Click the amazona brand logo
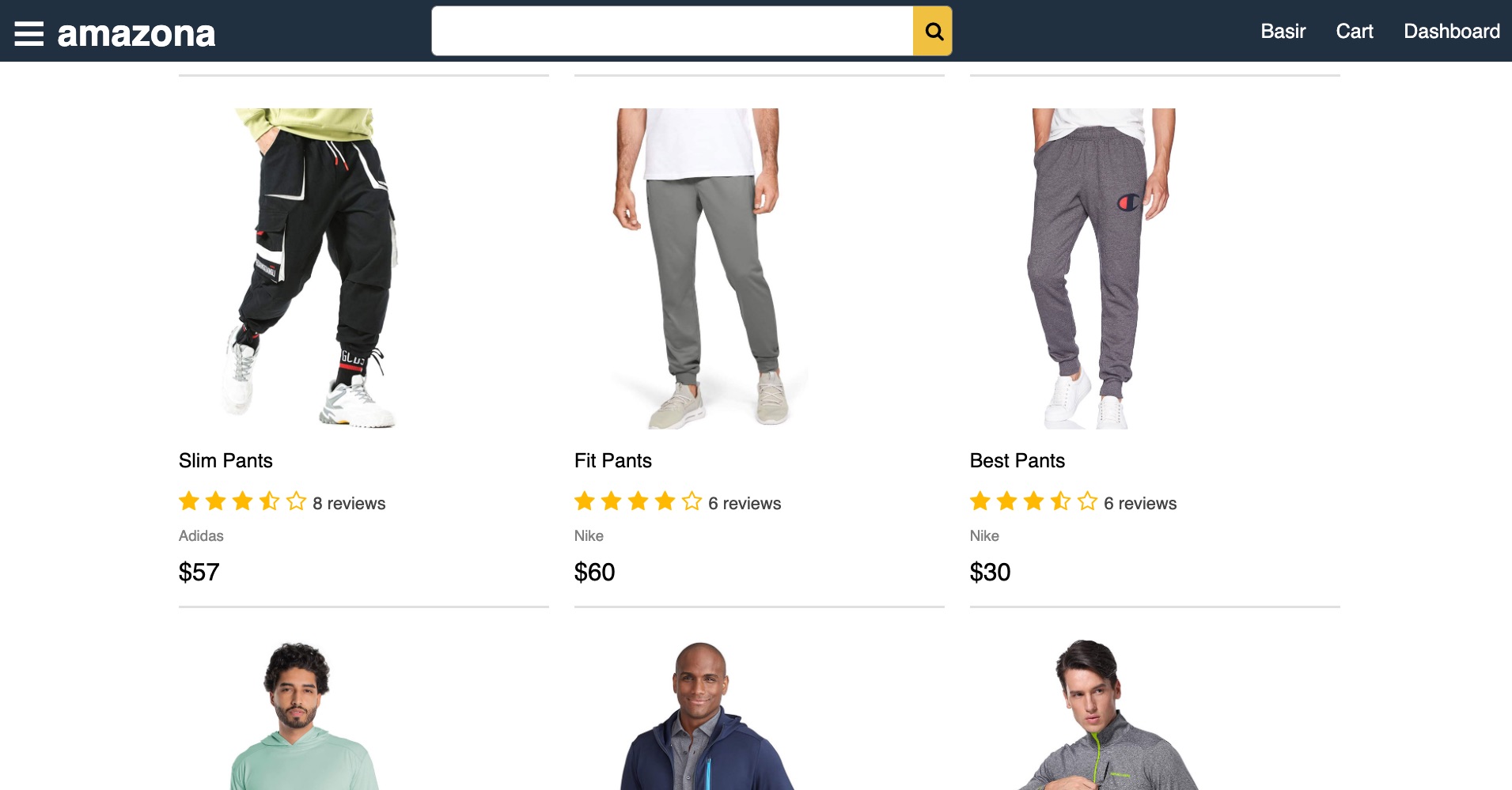Image resolution: width=1512 pixels, height=790 pixels. (136, 33)
